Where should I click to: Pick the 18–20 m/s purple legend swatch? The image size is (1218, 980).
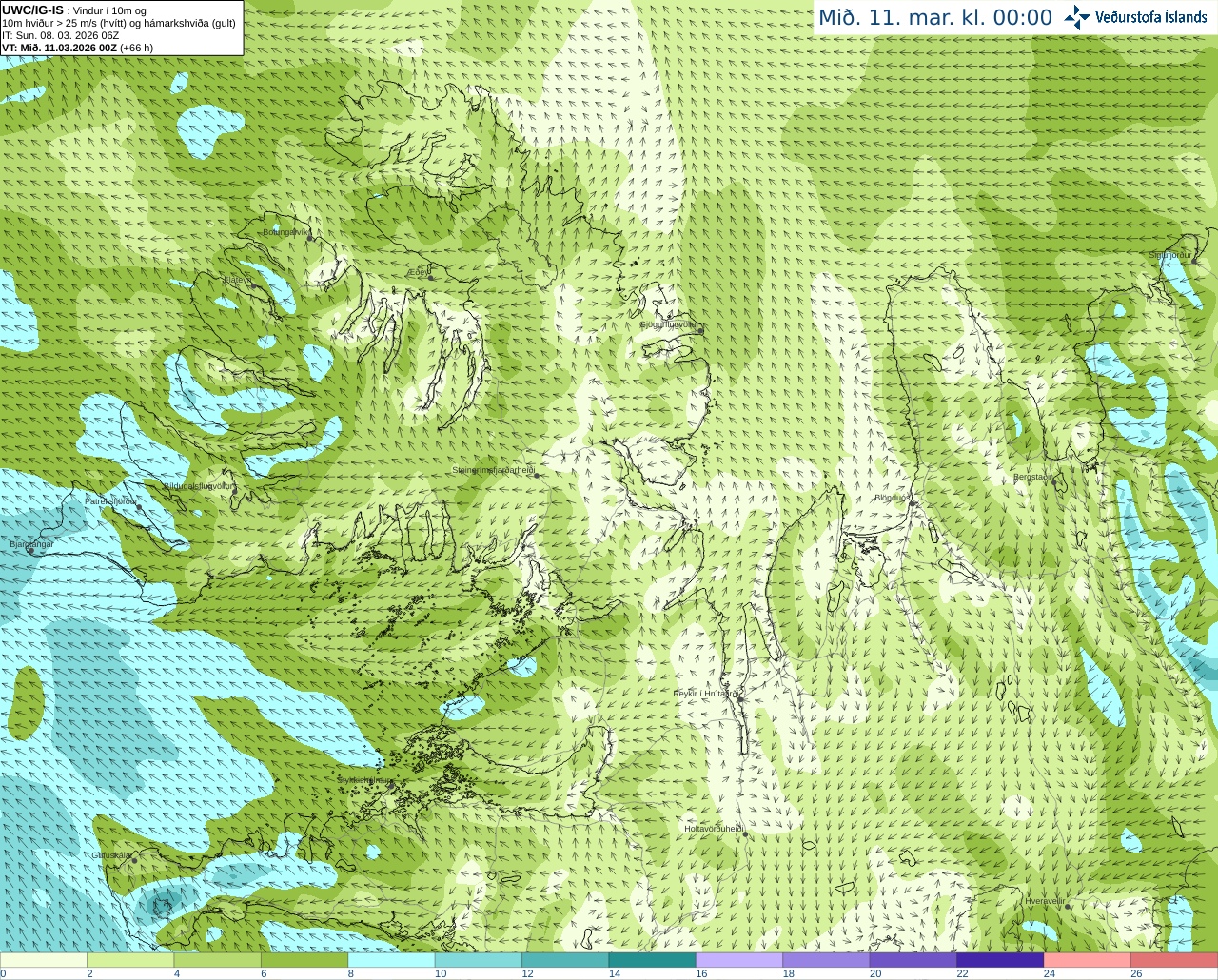point(827,960)
